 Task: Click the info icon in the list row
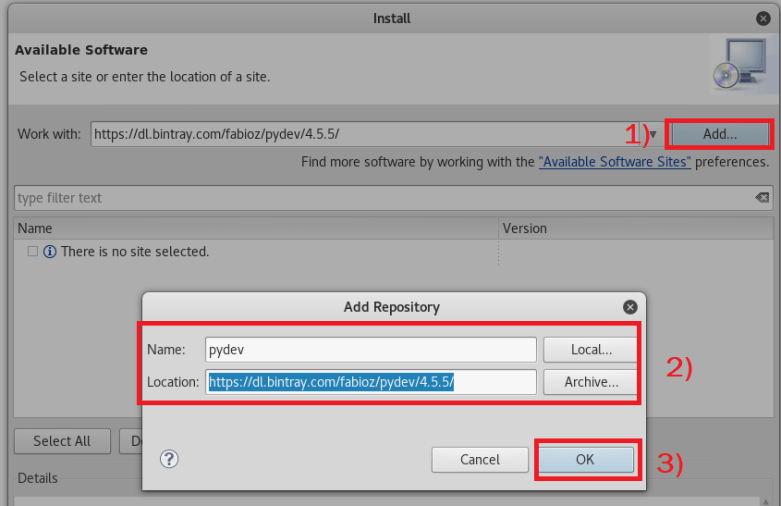(50, 252)
